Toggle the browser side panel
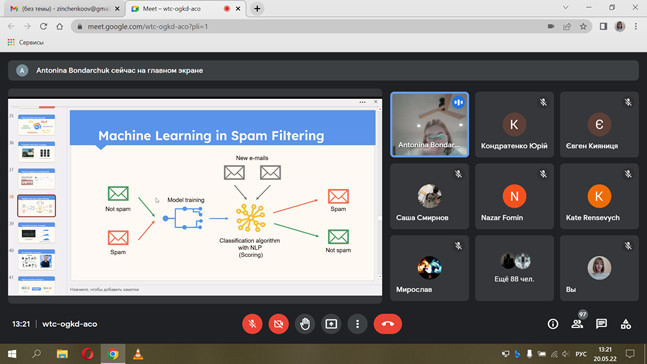Screen dimensions: 647x364 pos(603,26)
